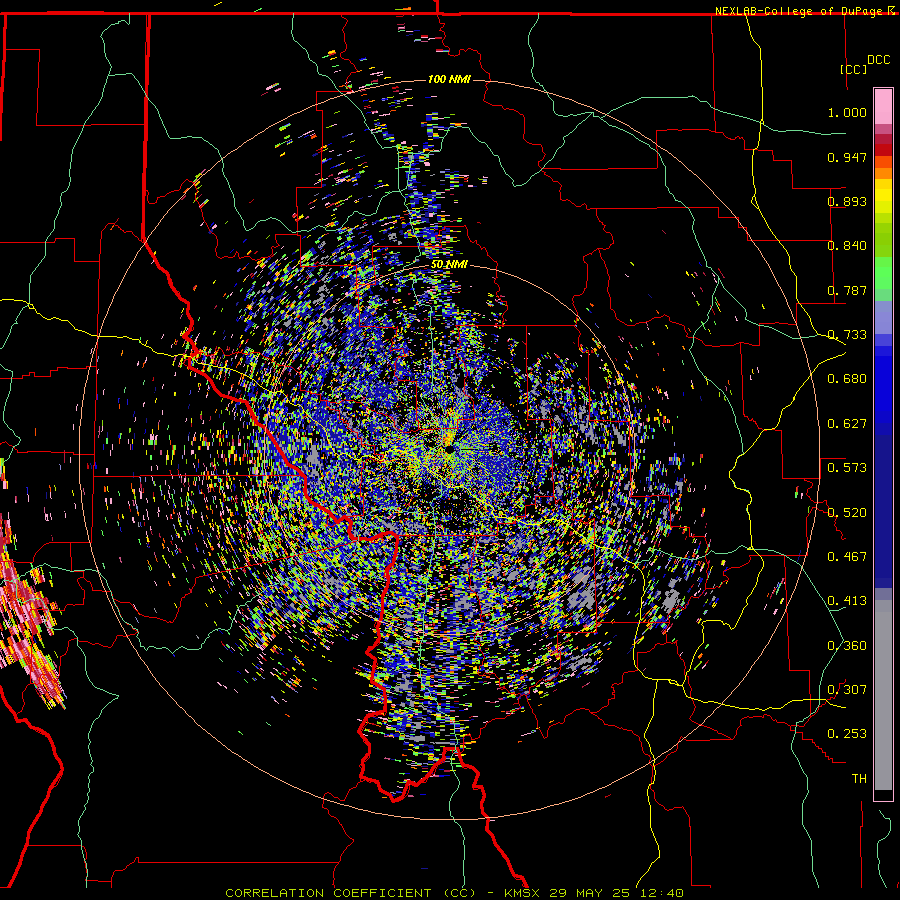Viewport: 900px width, 900px height.
Task: Click the 12:40 timestamp
Action: click(x=660, y=893)
